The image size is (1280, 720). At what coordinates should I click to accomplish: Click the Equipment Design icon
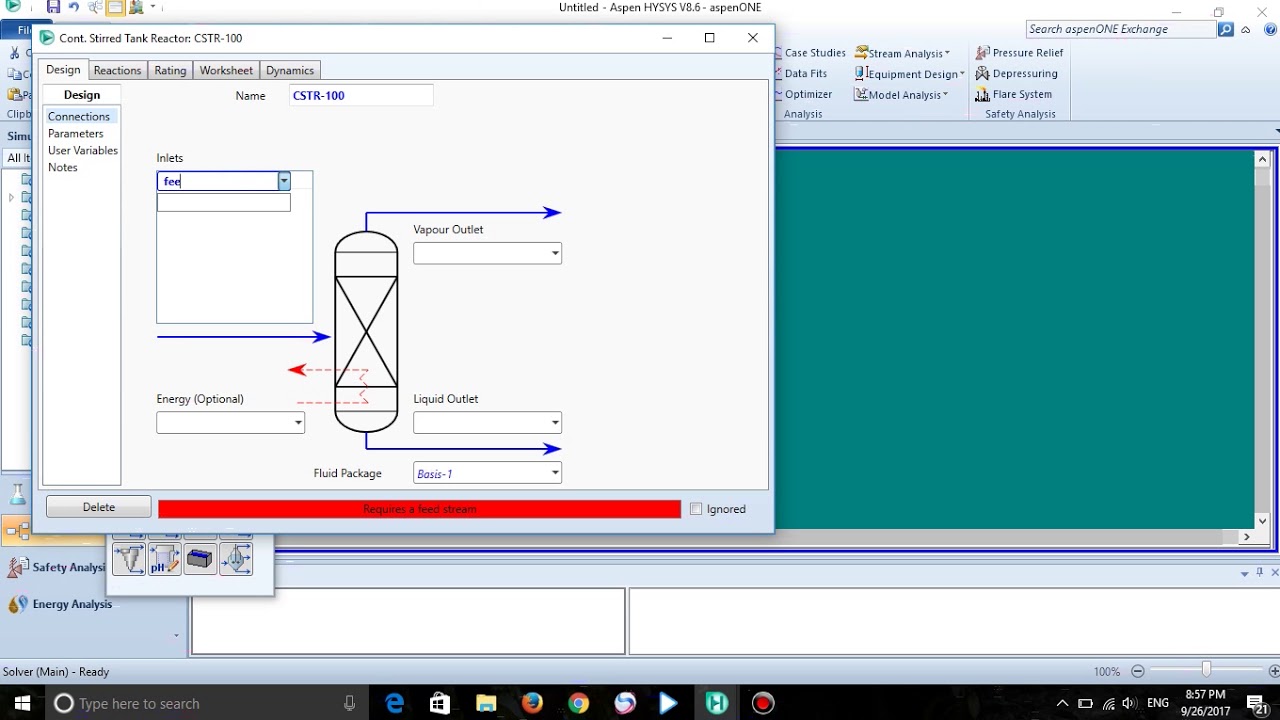tap(861, 74)
